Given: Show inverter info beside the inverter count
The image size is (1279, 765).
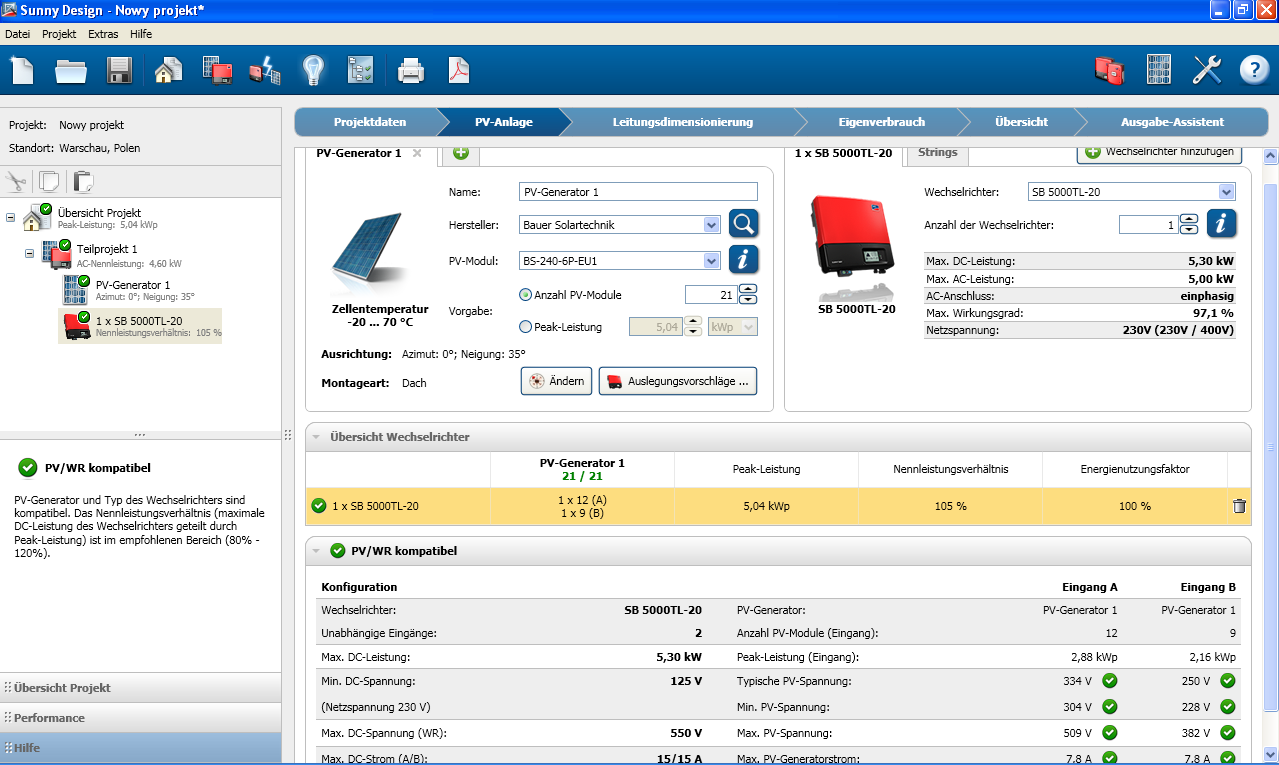Looking at the screenshot, I should tap(1222, 223).
